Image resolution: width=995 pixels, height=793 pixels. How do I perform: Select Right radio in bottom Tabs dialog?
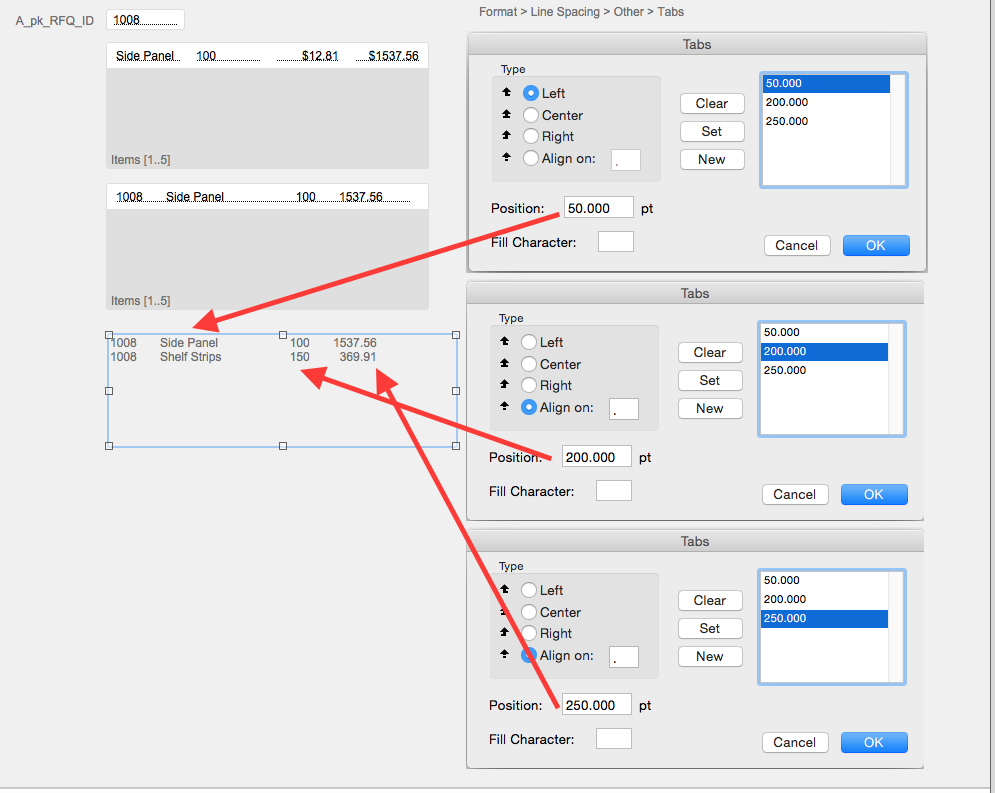(x=529, y=633)
